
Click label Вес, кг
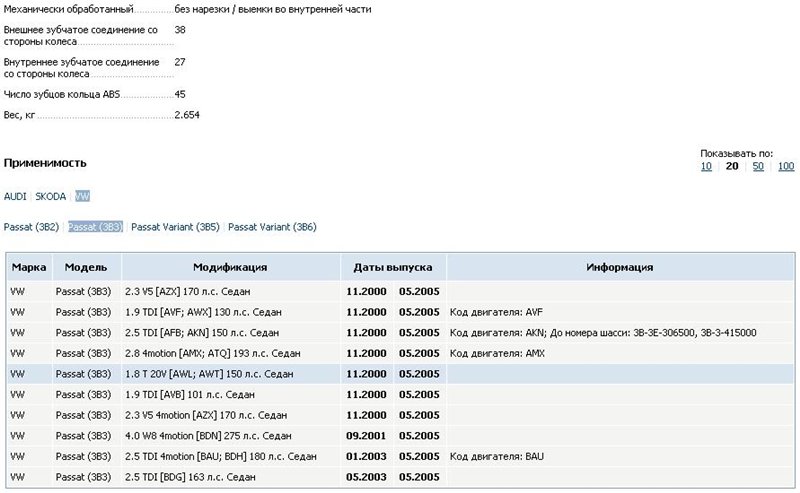pyautogui.click(x=19, y=115)
